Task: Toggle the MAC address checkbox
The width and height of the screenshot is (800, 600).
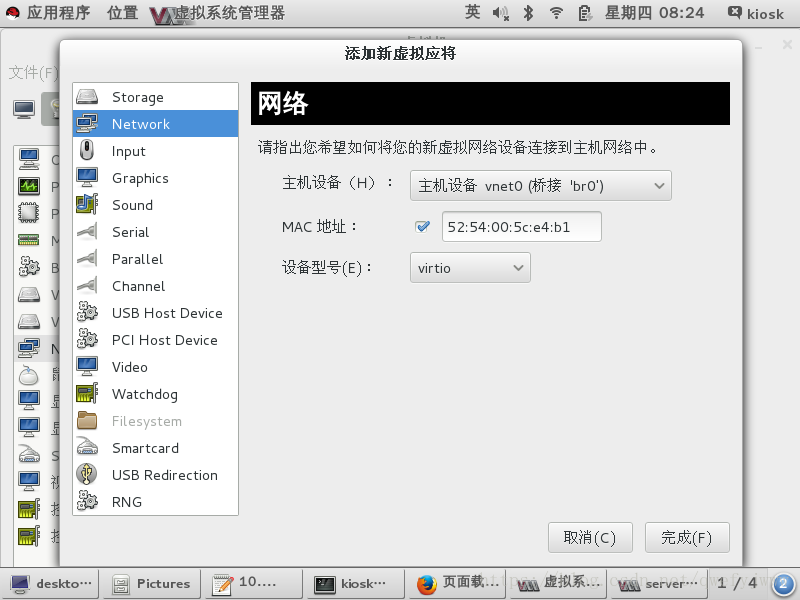Action: coord(422,227)
